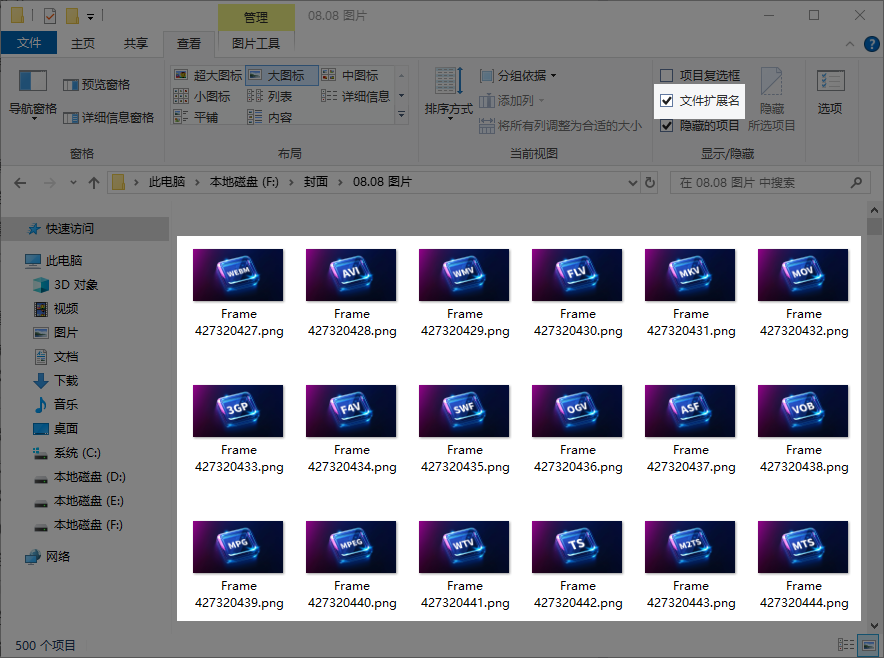Click properties icon in quick access toolbar
Viewport: 884px width, 658px height.
pos(50,15)
